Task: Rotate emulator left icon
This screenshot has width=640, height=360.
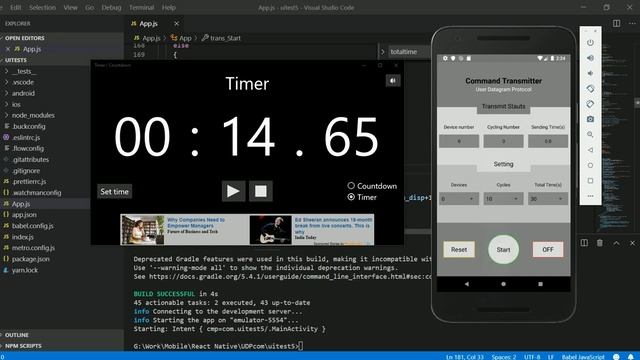Action: (x=590, y=89)
